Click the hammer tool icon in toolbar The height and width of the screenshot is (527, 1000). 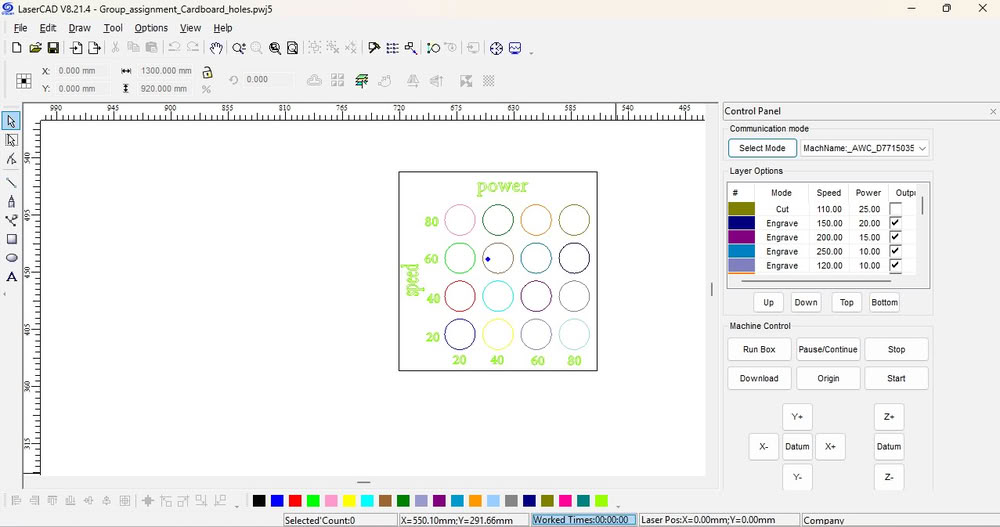[x=374, y=48]
